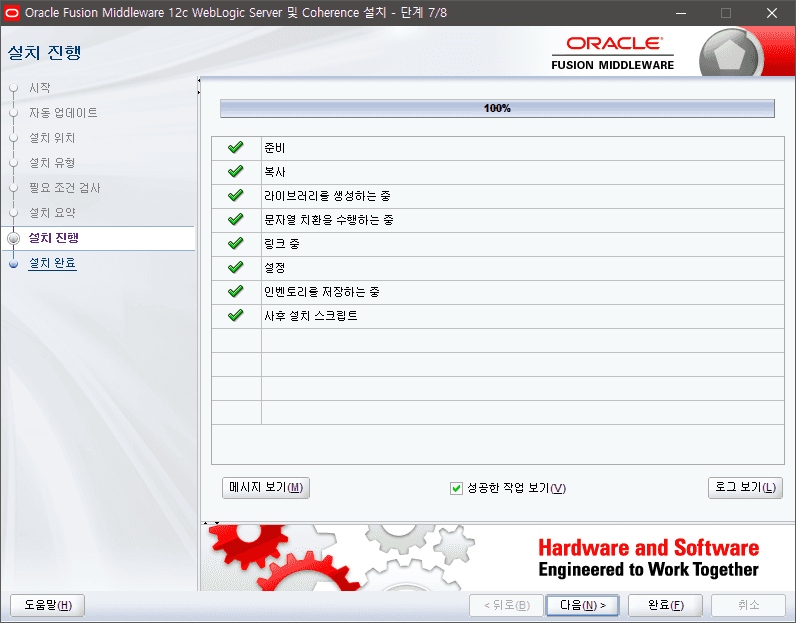This screenshot has width=796, height=623.
Task: Click the Oracle Fusion Middleware logo
Action: point(613,53)
